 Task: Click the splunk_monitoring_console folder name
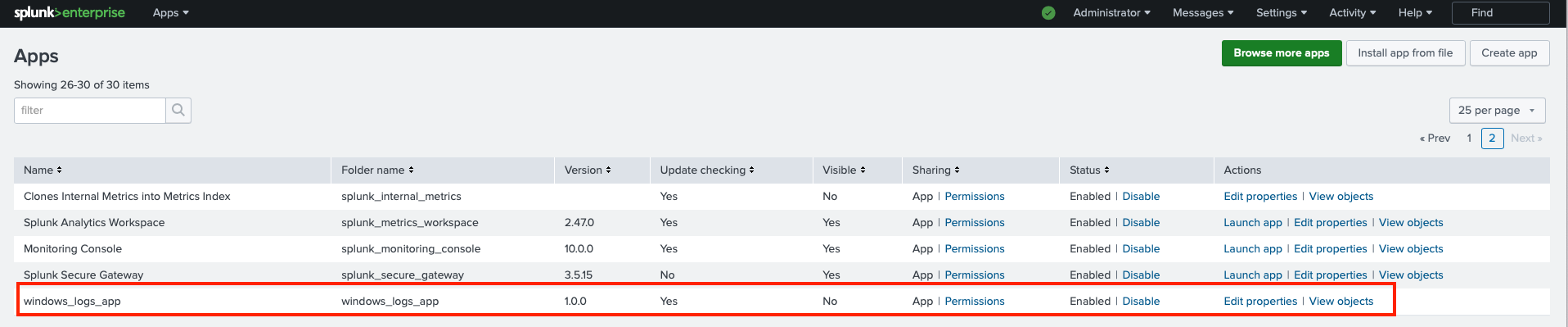[411, 248]
